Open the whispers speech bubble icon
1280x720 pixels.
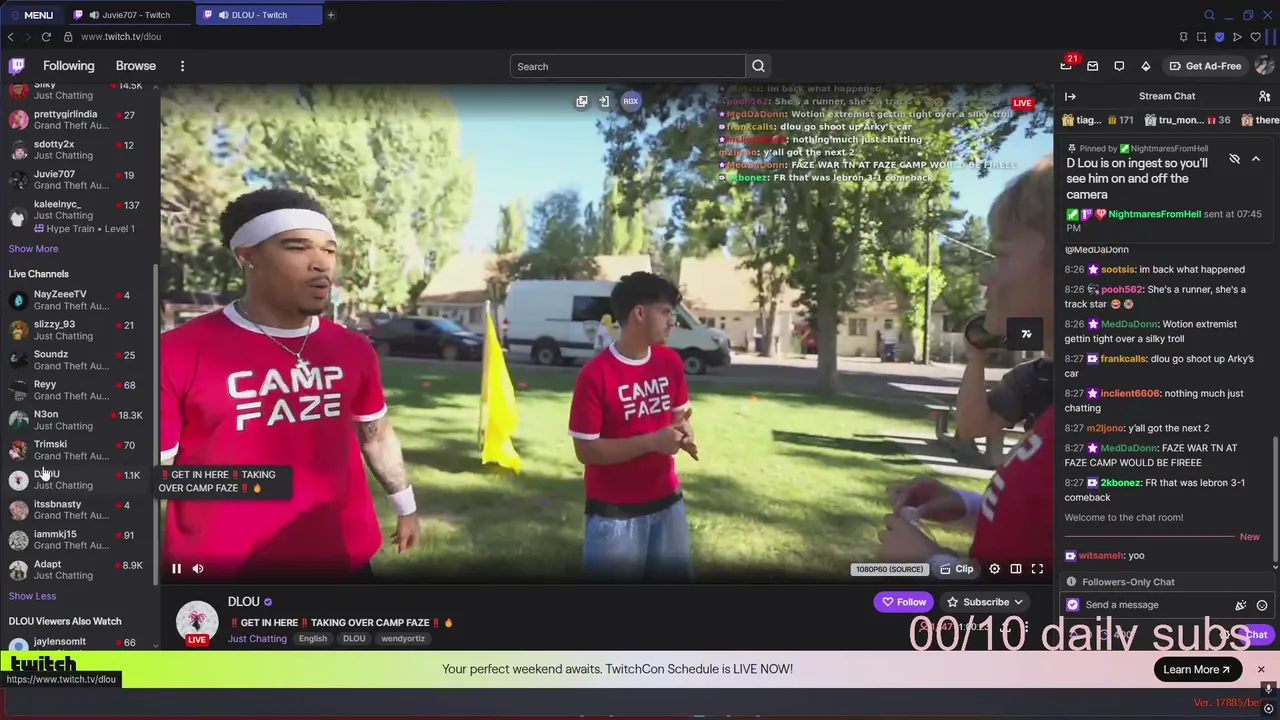(1119, 66)
